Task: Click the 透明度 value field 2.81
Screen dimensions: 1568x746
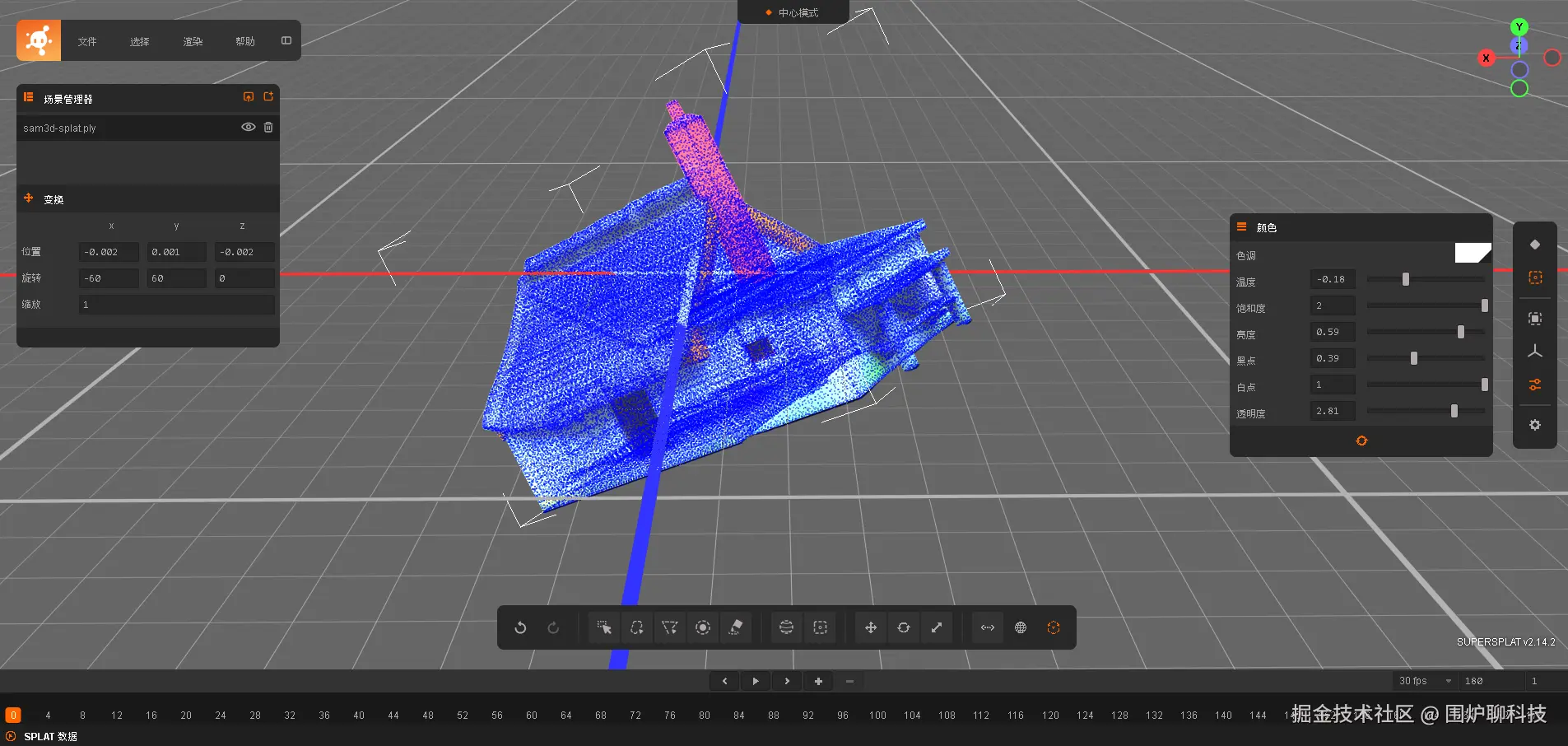Action: coord(1333,411)
